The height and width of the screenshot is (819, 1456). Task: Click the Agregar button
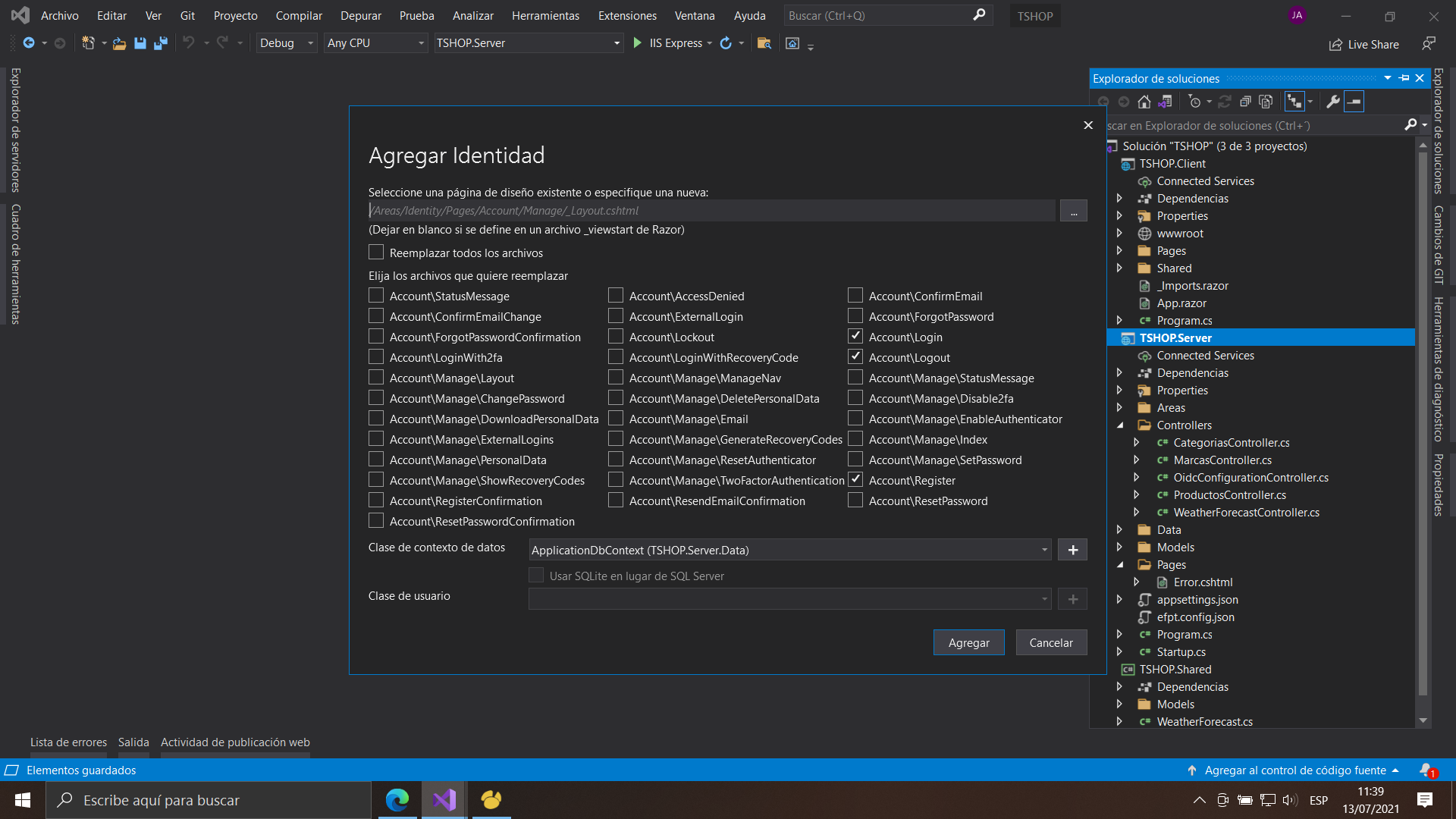[969, 642]
